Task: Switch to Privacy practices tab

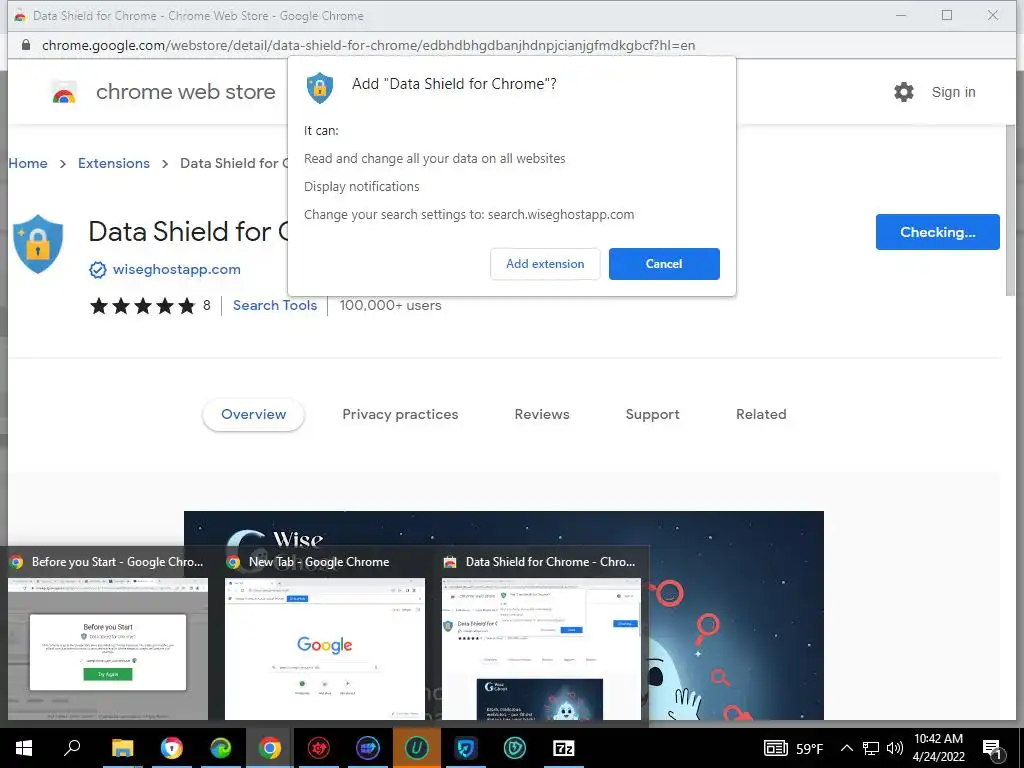Action: [x=400, y=414]
